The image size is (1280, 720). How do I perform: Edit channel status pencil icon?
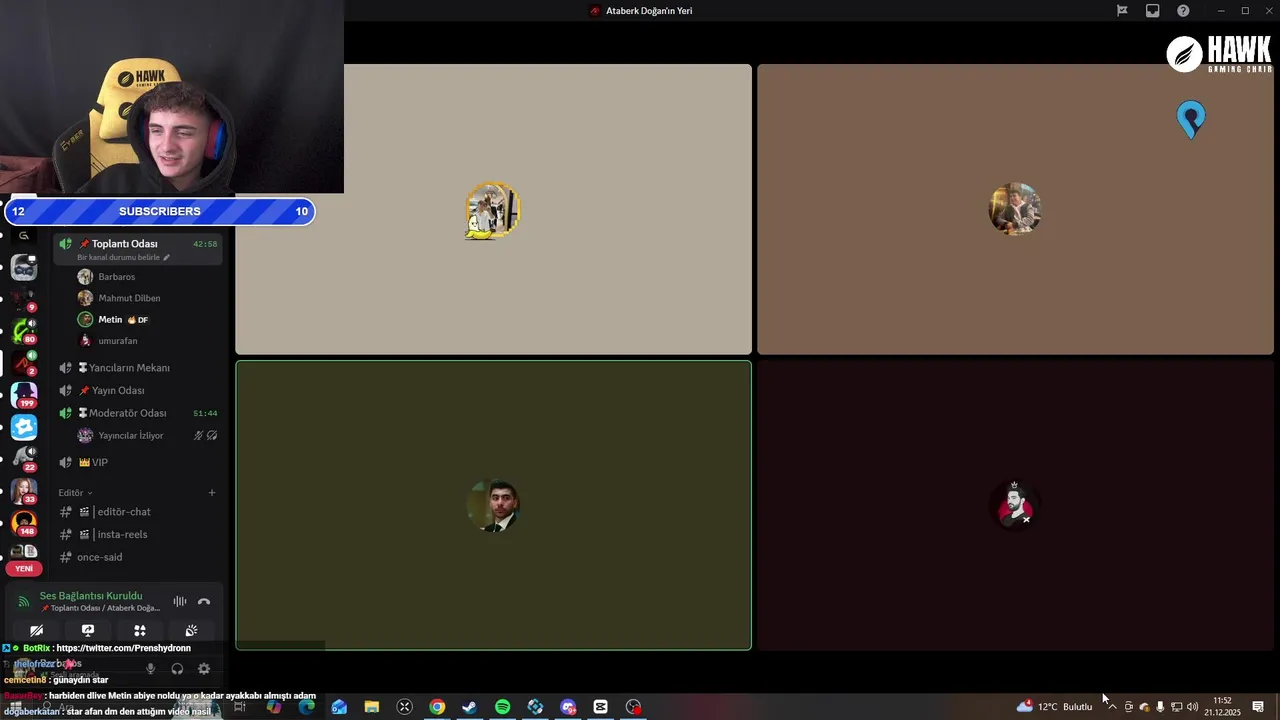tap(167, 257)
